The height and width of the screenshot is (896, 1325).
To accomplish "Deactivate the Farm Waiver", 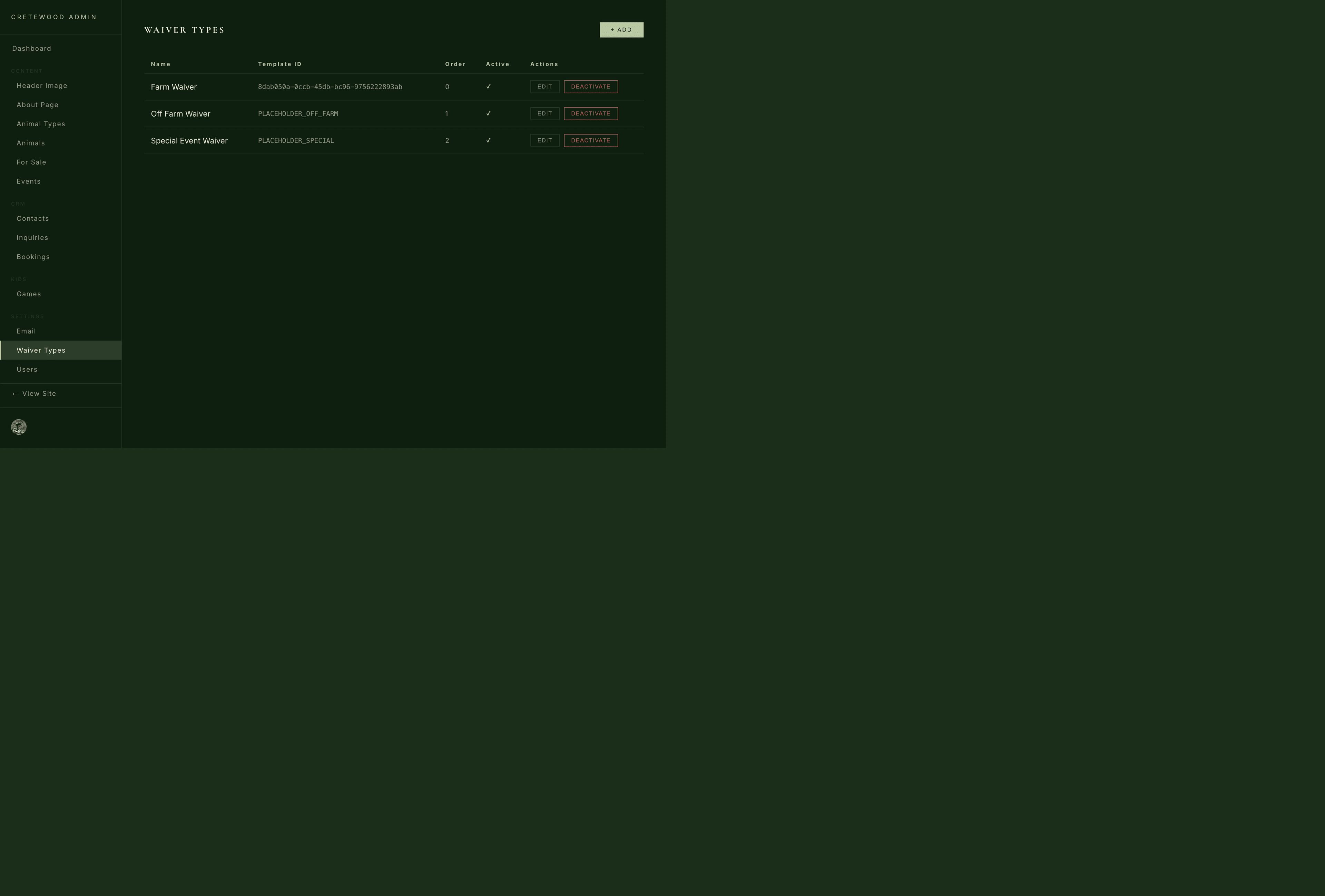I will (590, 87).
